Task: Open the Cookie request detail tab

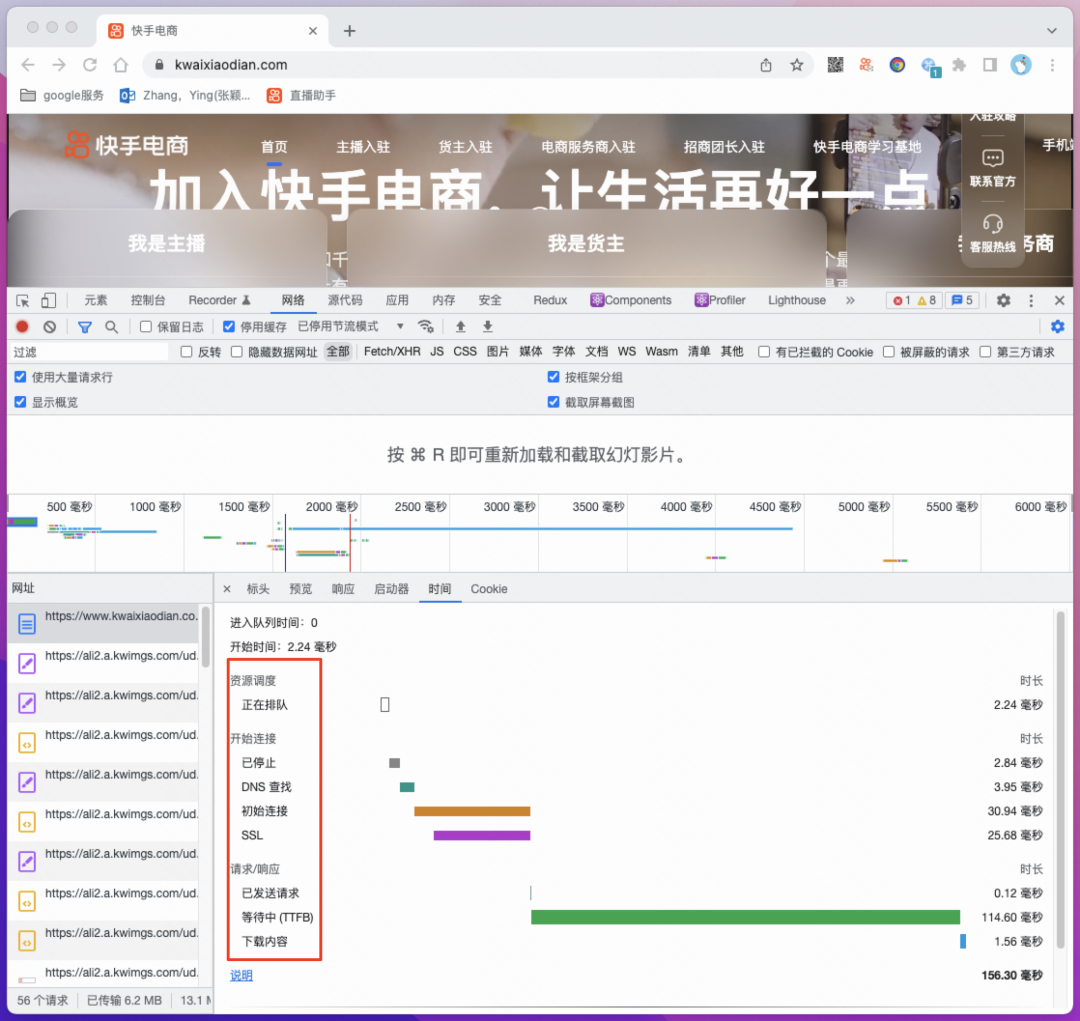Action: tap(489, 589)
